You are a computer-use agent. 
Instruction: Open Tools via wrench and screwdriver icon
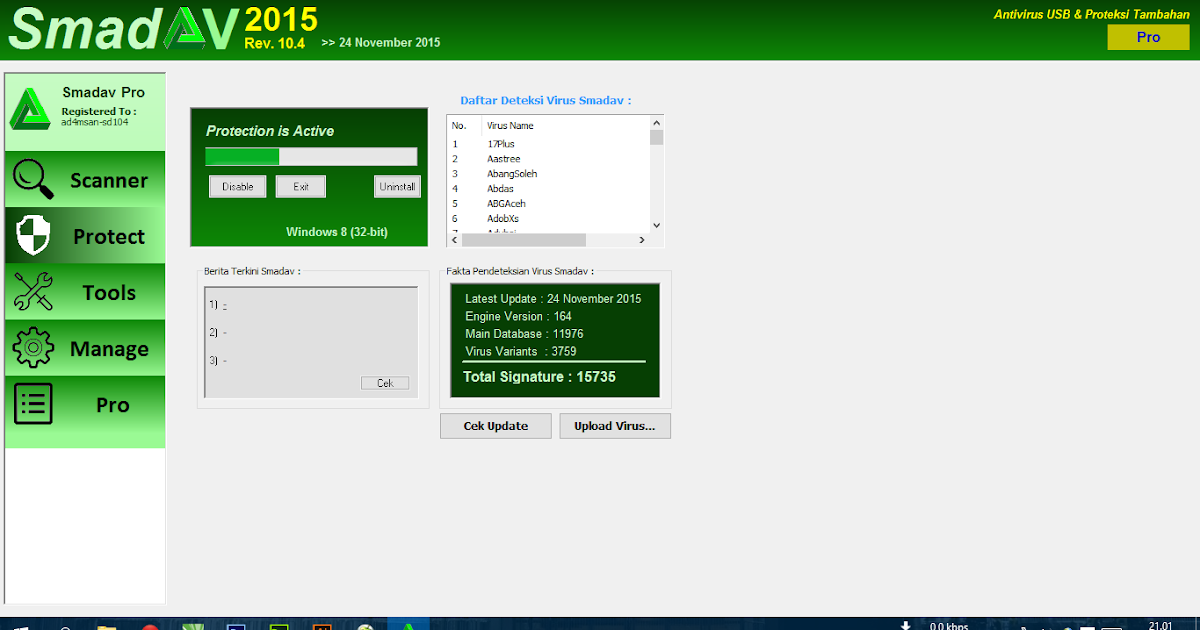(x=85, y=292)
